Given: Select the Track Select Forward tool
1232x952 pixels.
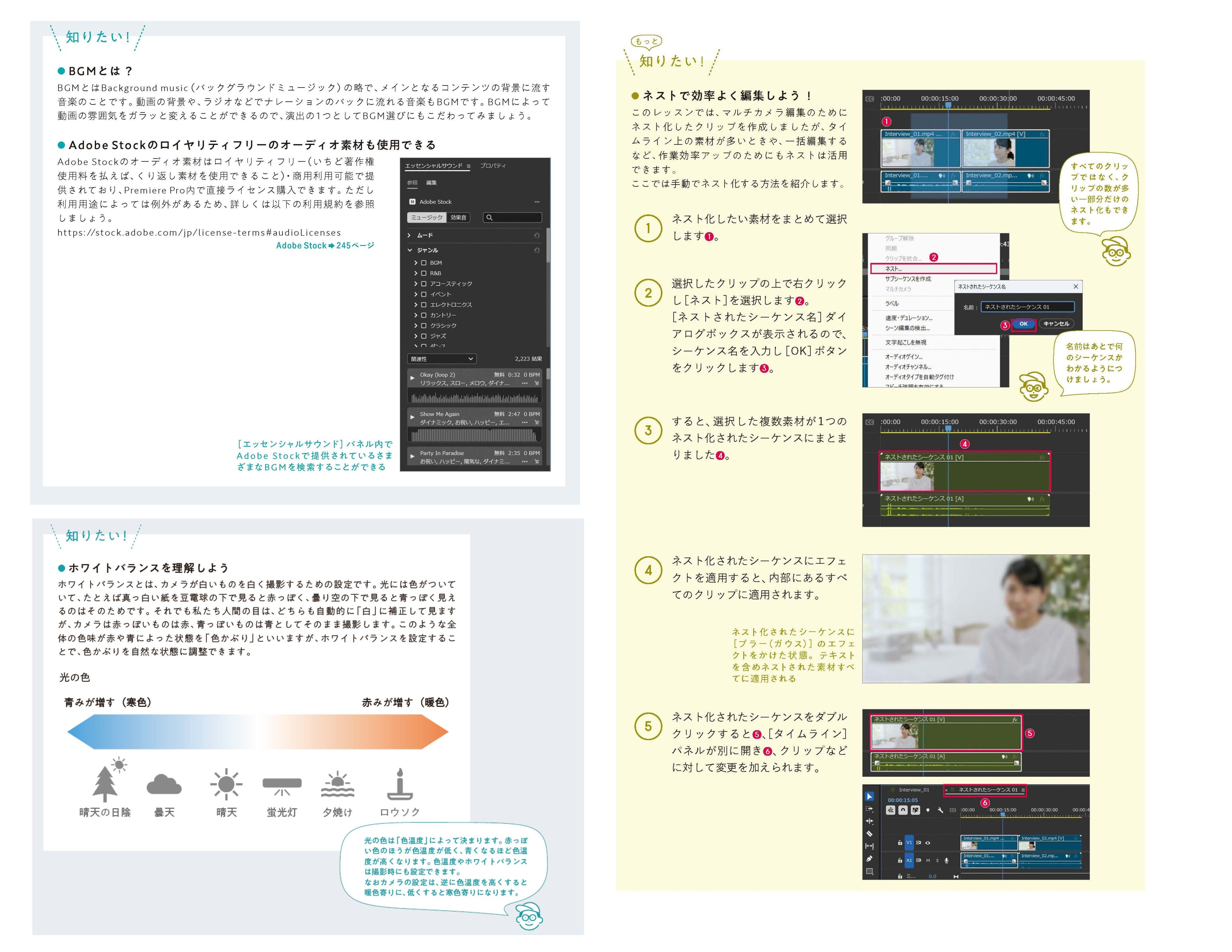Looking at the screenshot, I should (869, 809).
